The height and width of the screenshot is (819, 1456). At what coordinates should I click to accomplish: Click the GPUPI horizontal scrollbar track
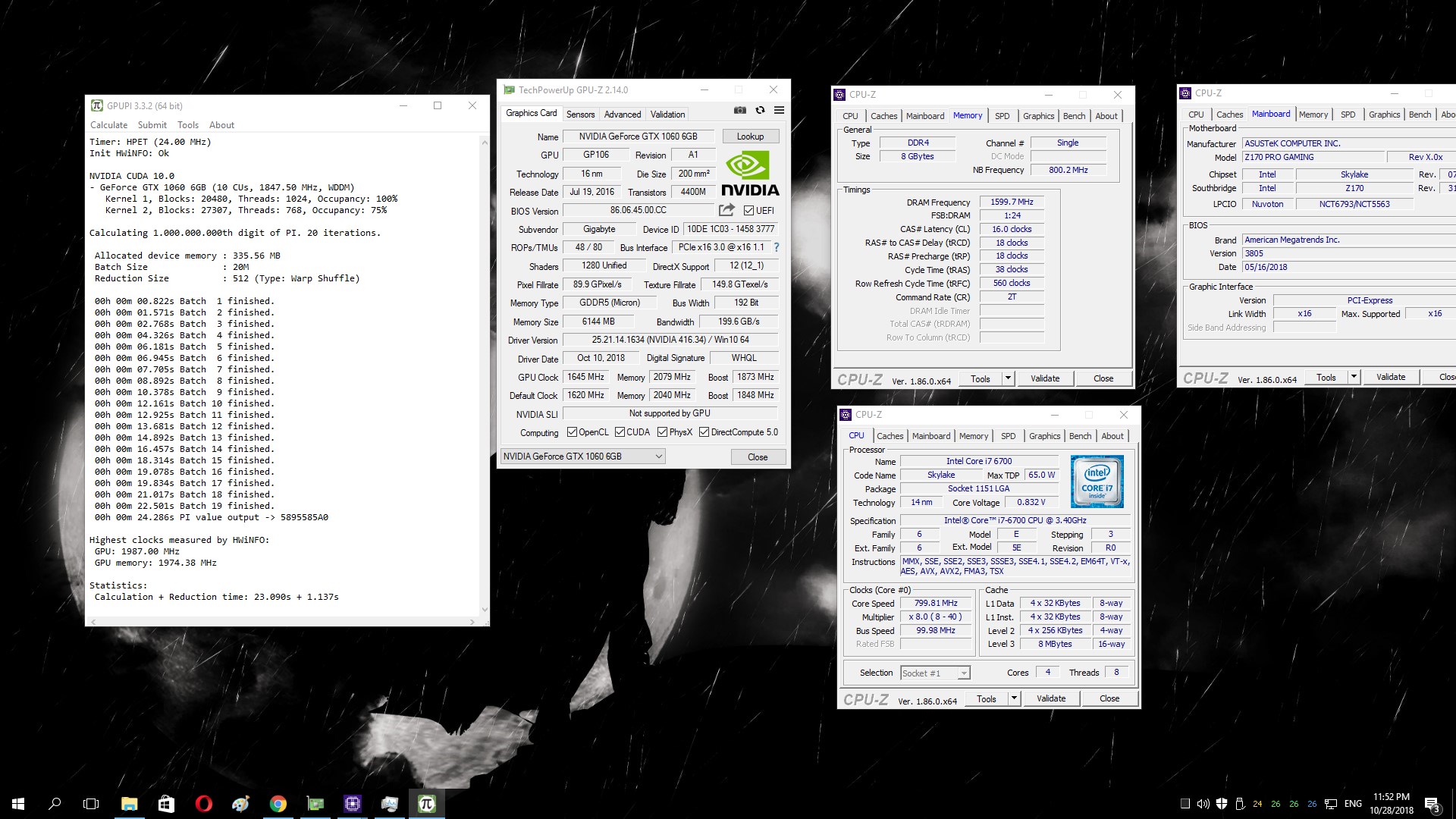[x=282, y=622]
